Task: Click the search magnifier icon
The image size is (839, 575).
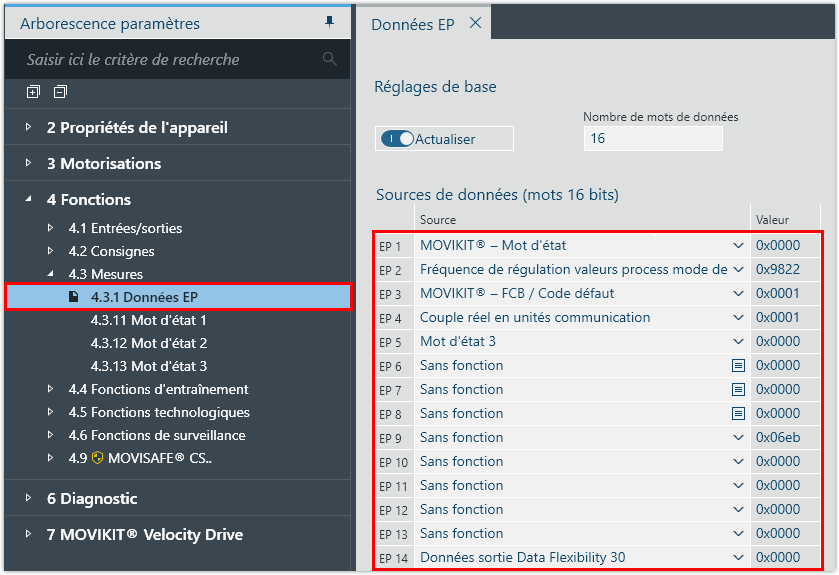Action: tap(330, 60)
